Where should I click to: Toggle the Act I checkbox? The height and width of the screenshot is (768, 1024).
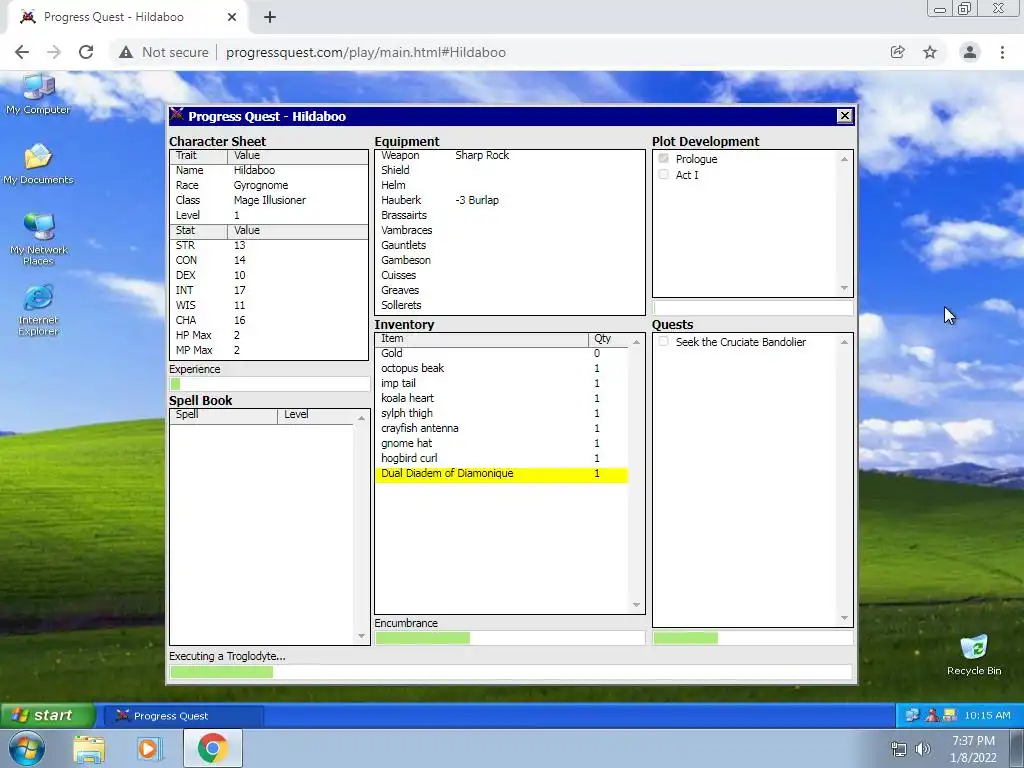coord(664,174)
